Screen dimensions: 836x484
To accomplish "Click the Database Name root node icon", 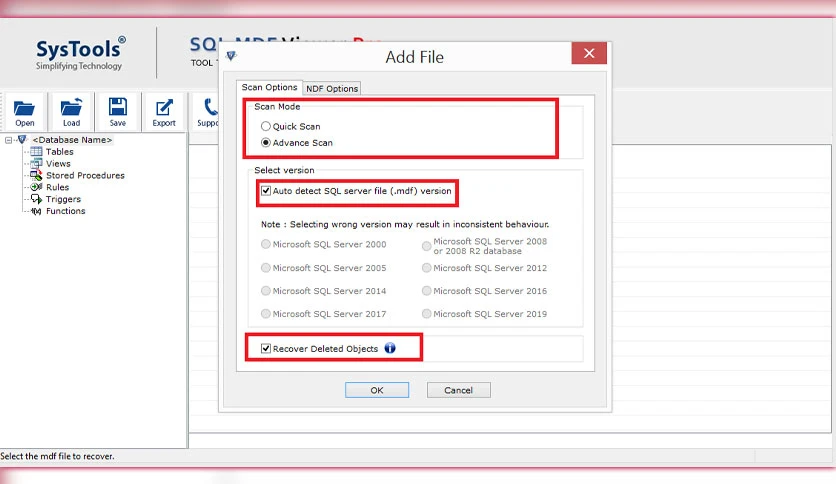I will 22,140.
